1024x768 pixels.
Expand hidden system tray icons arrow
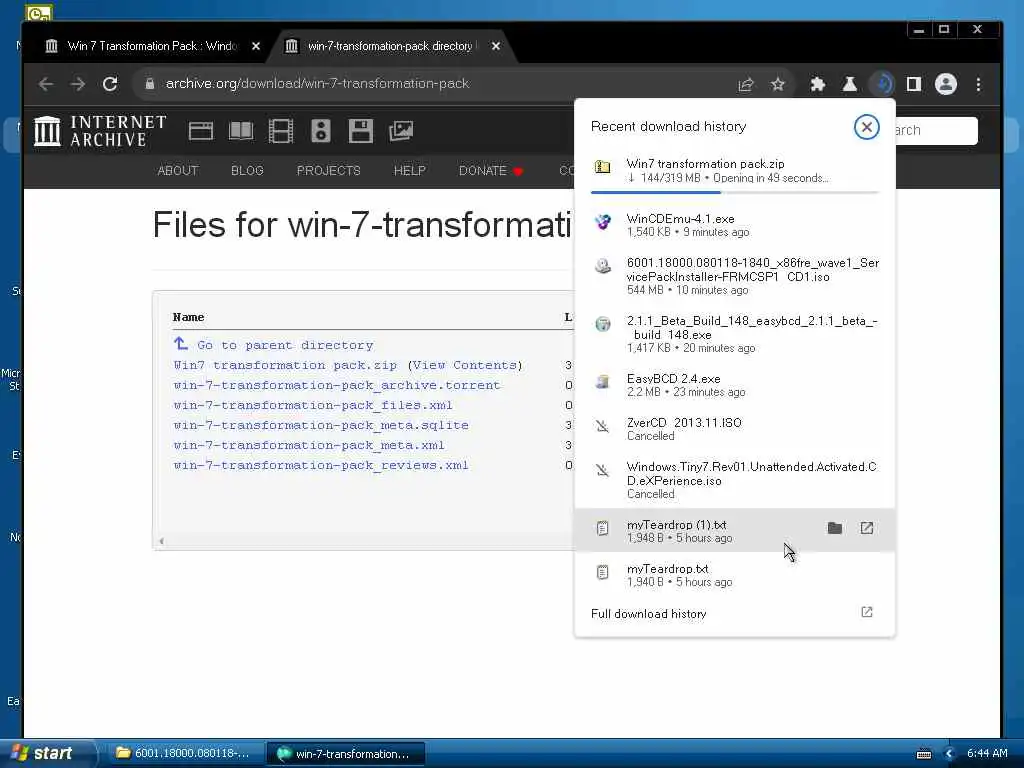pyautogui.click(x=949, y=754)
